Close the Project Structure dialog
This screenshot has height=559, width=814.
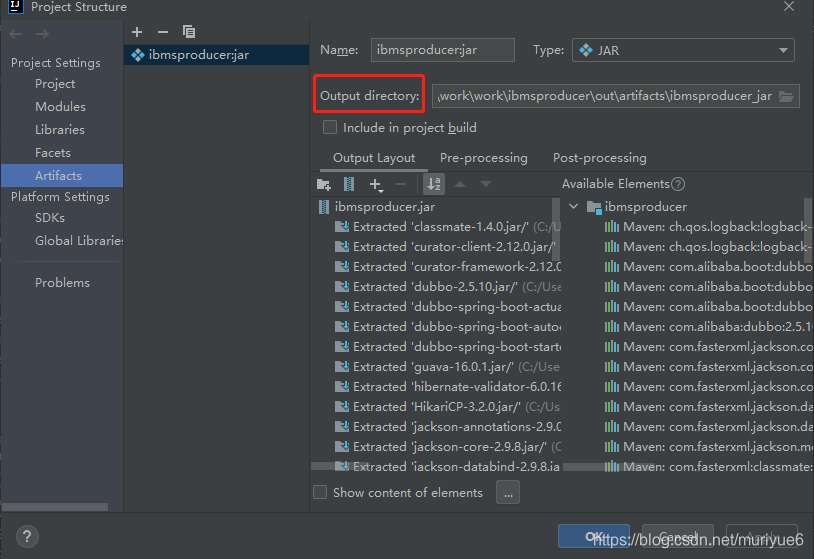[789, 6]
